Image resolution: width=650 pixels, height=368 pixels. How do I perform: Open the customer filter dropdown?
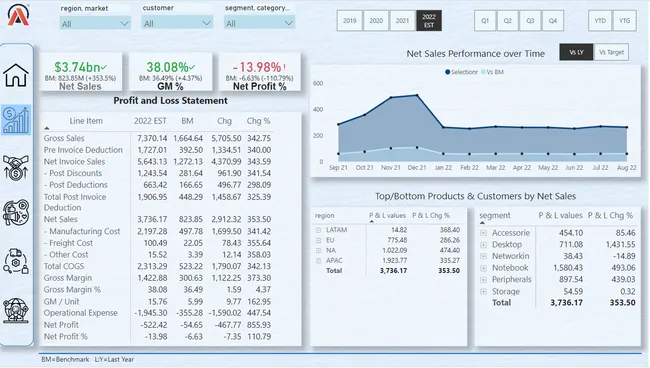coord(177,23)
